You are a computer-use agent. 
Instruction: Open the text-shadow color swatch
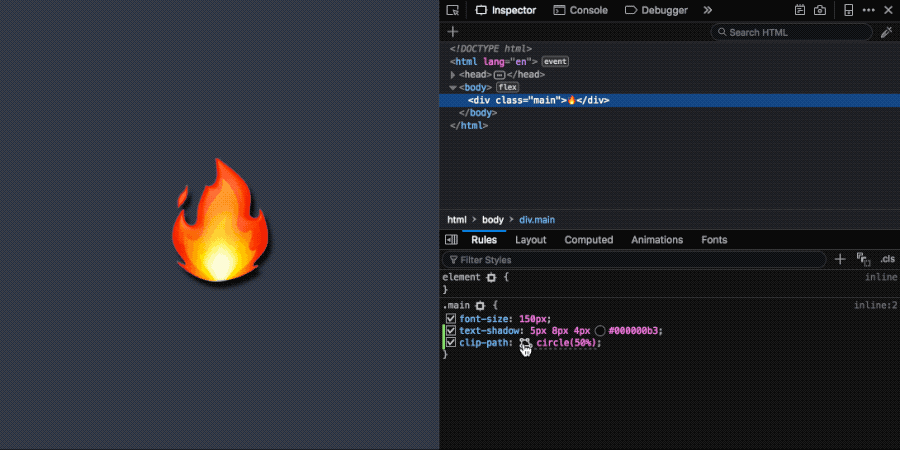[600, 331]
